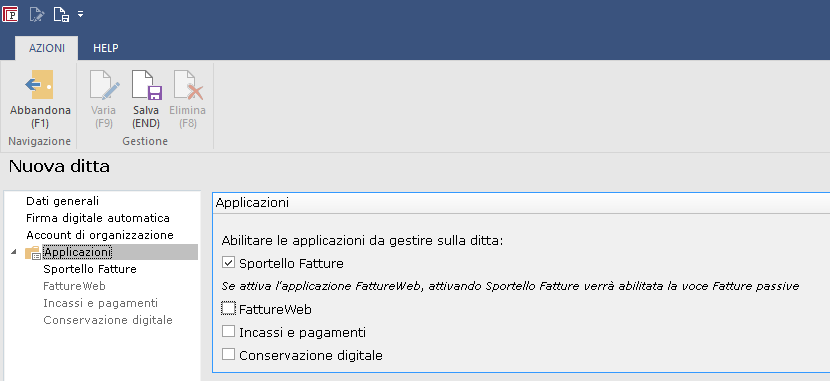Image resolution: width=830 pixels, height=381 pixels.
Task: Open Firma digitale automatica section
Action: pyautogui.click(x=98, y=218)
